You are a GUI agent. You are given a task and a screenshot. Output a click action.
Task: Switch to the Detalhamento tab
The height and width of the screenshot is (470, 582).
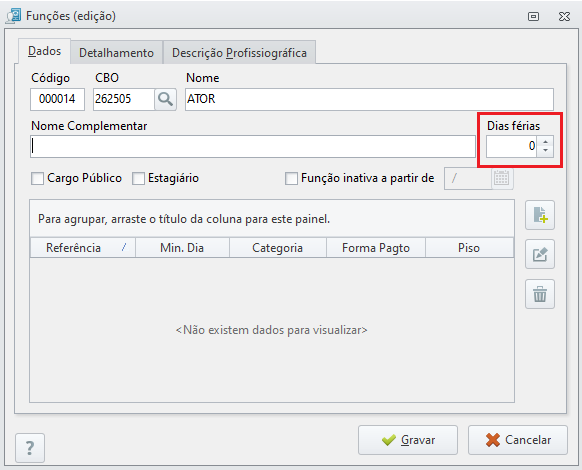click(117, 53)
